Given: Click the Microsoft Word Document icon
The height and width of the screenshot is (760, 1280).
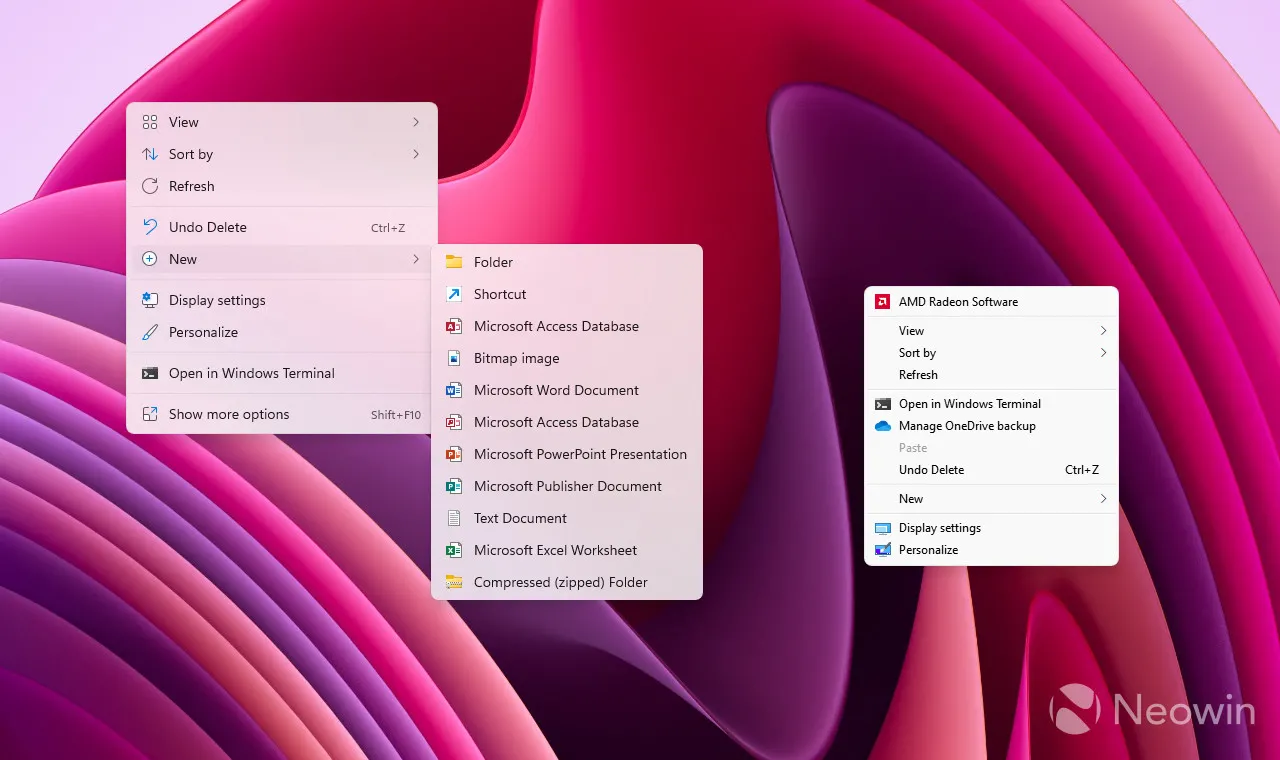Looking at the screenshot, I should pos(454,390).
